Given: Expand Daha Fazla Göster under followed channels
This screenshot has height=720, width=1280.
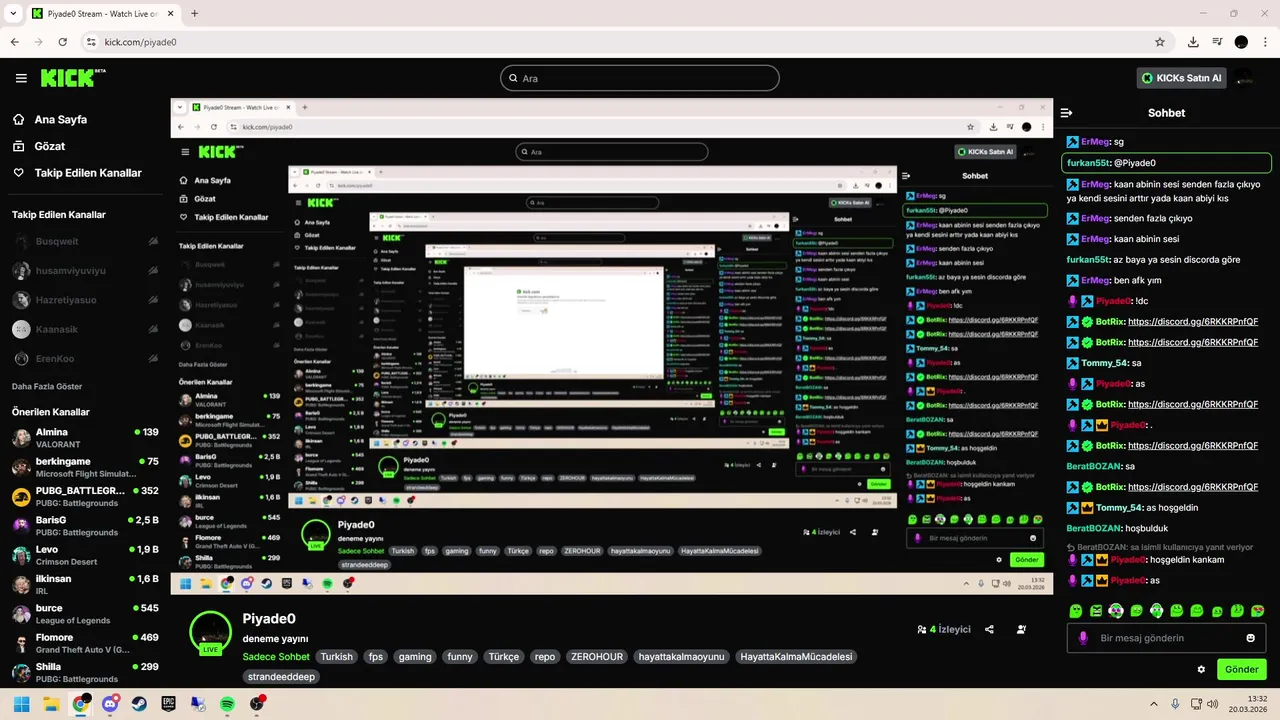Looking at the screenshot, I should (x=47, y=387).
